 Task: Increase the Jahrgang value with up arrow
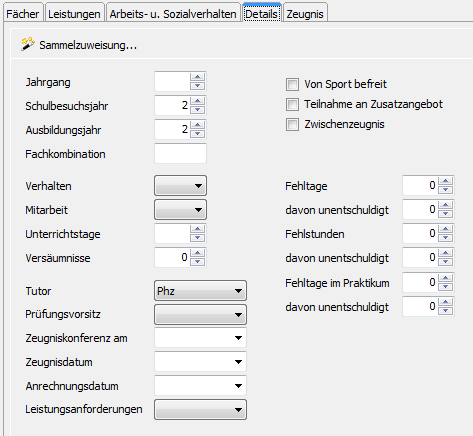tap(197, 77)
